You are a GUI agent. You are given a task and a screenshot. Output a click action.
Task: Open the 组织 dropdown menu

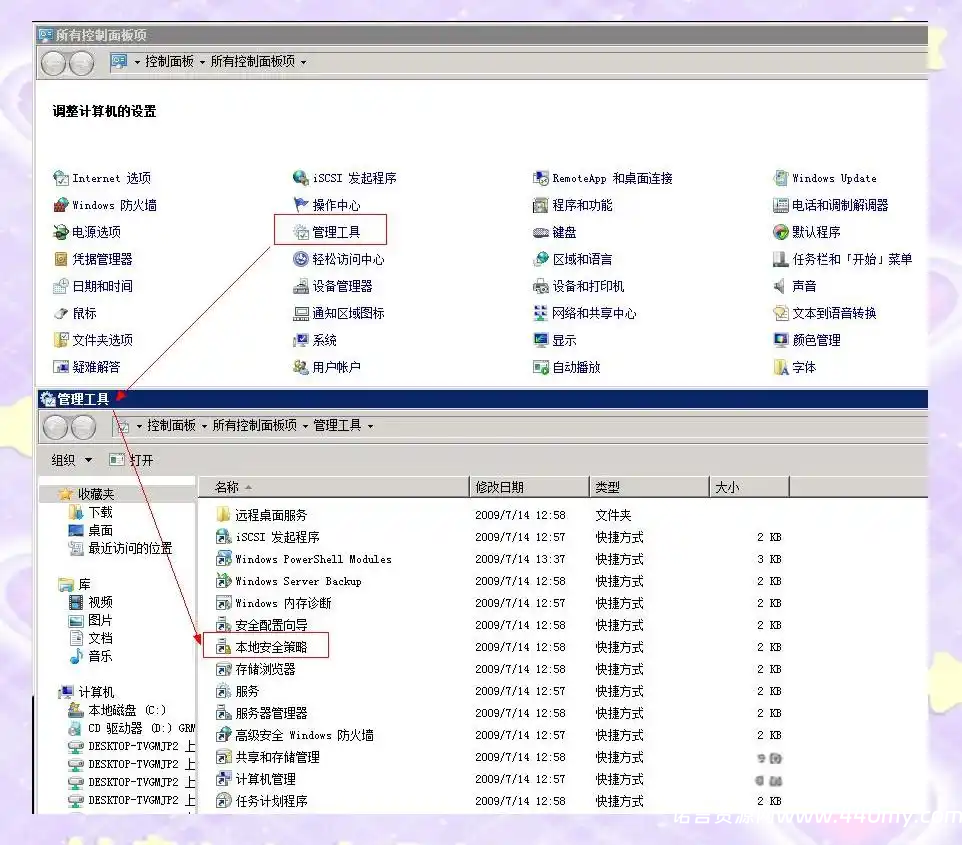(71, 460)
